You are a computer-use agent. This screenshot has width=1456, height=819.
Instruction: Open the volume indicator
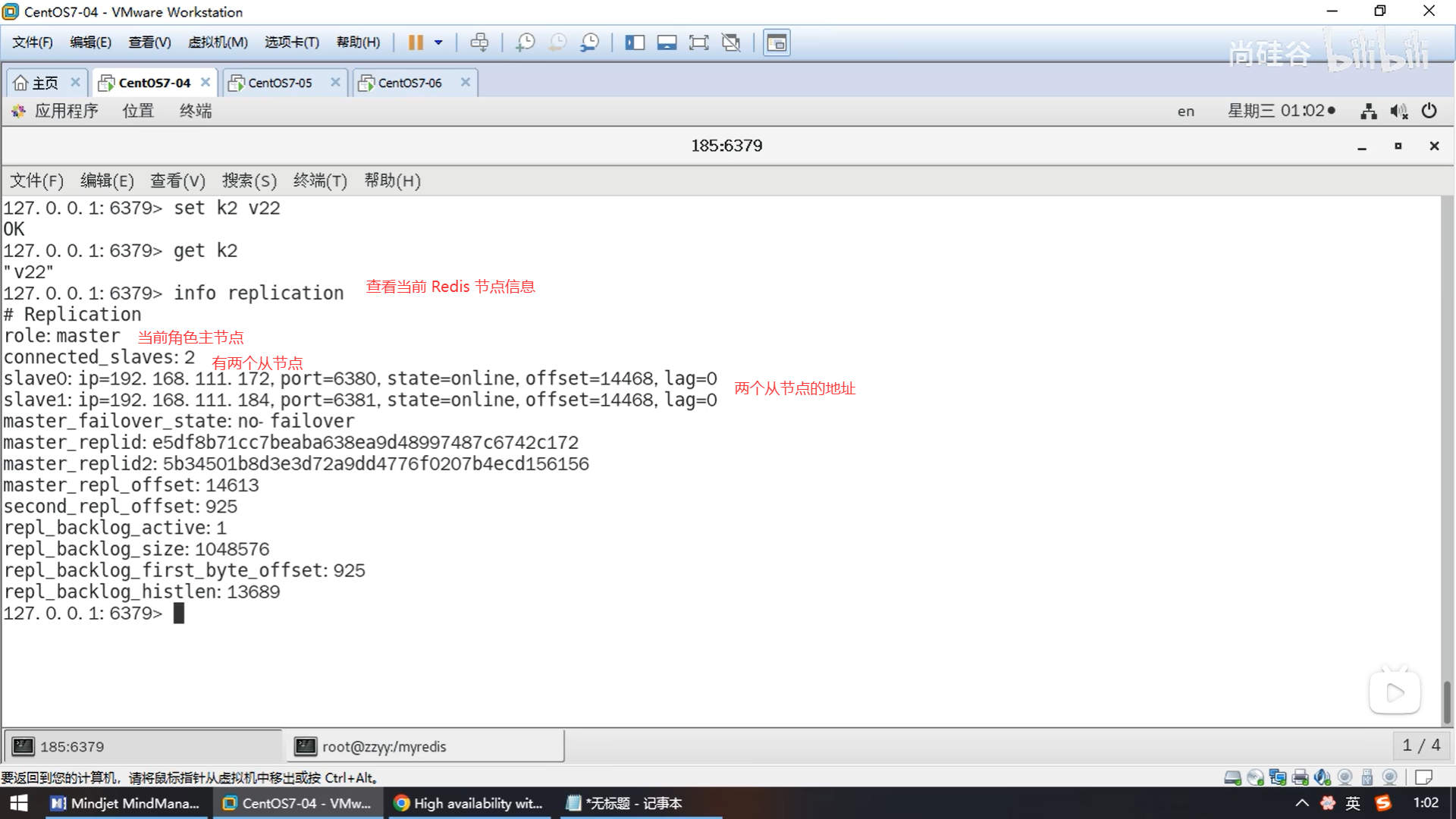click(x=1398, y=111)
